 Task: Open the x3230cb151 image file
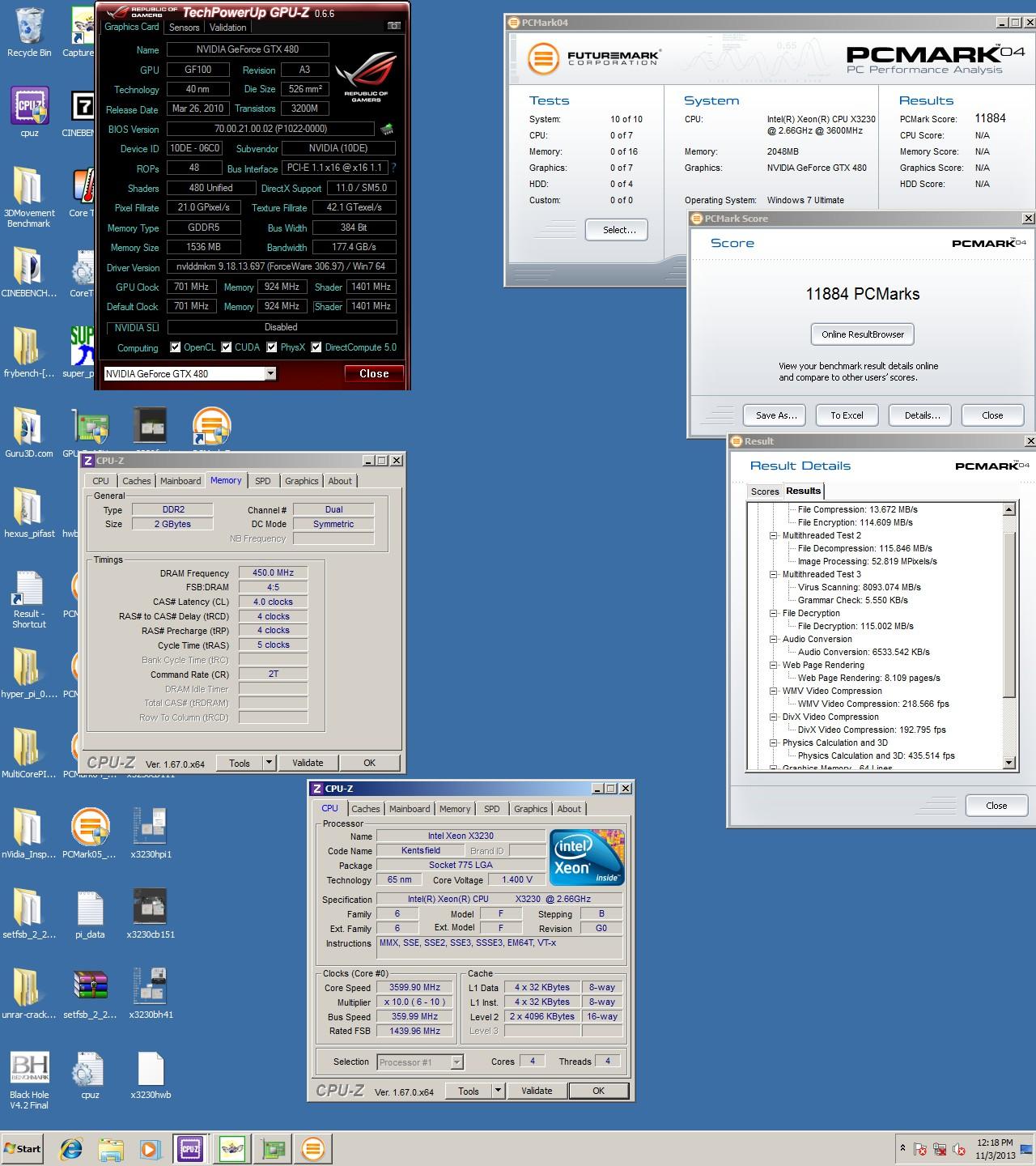[151, 913]
